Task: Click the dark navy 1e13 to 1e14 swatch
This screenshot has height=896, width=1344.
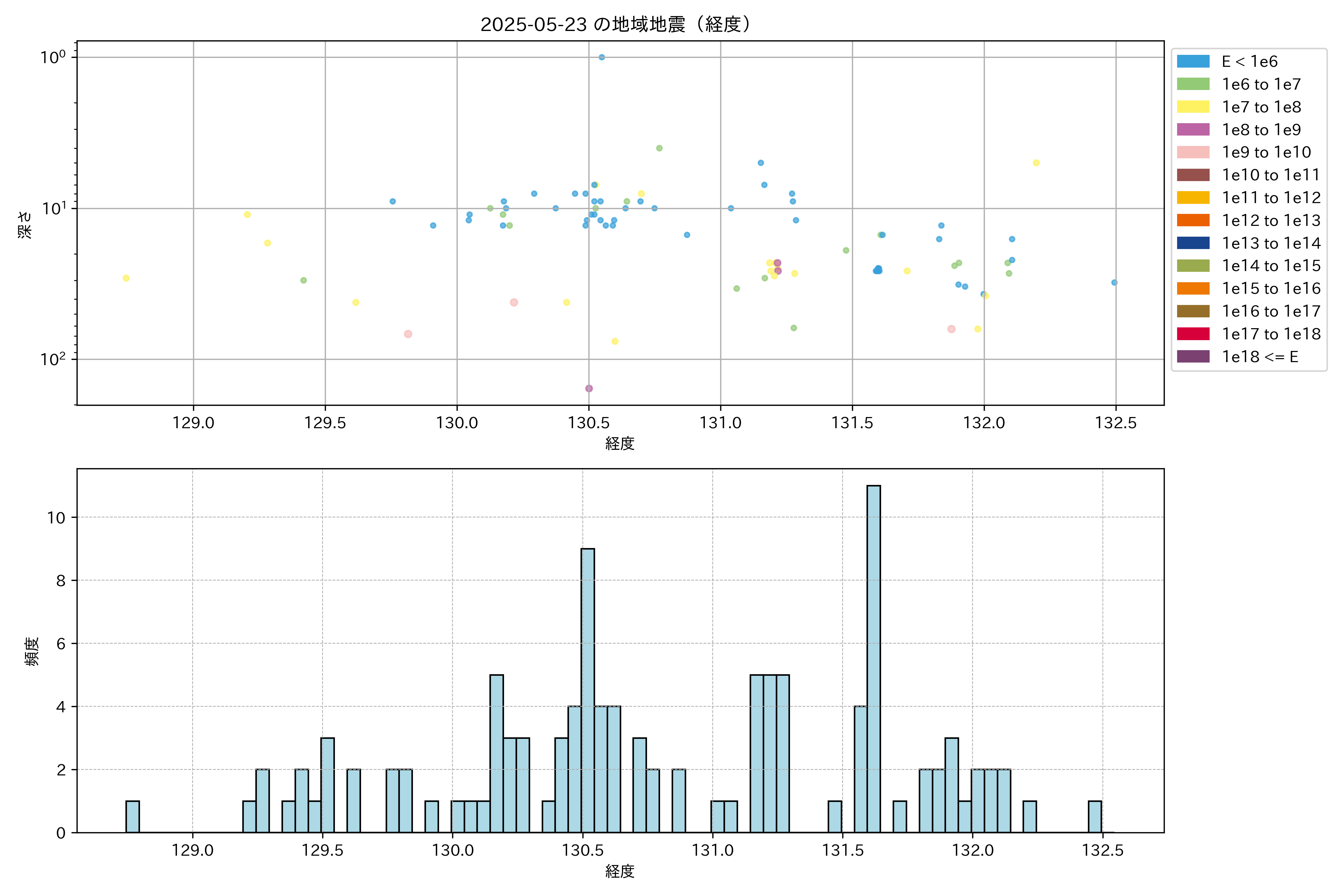Action: pos(1192,243)
